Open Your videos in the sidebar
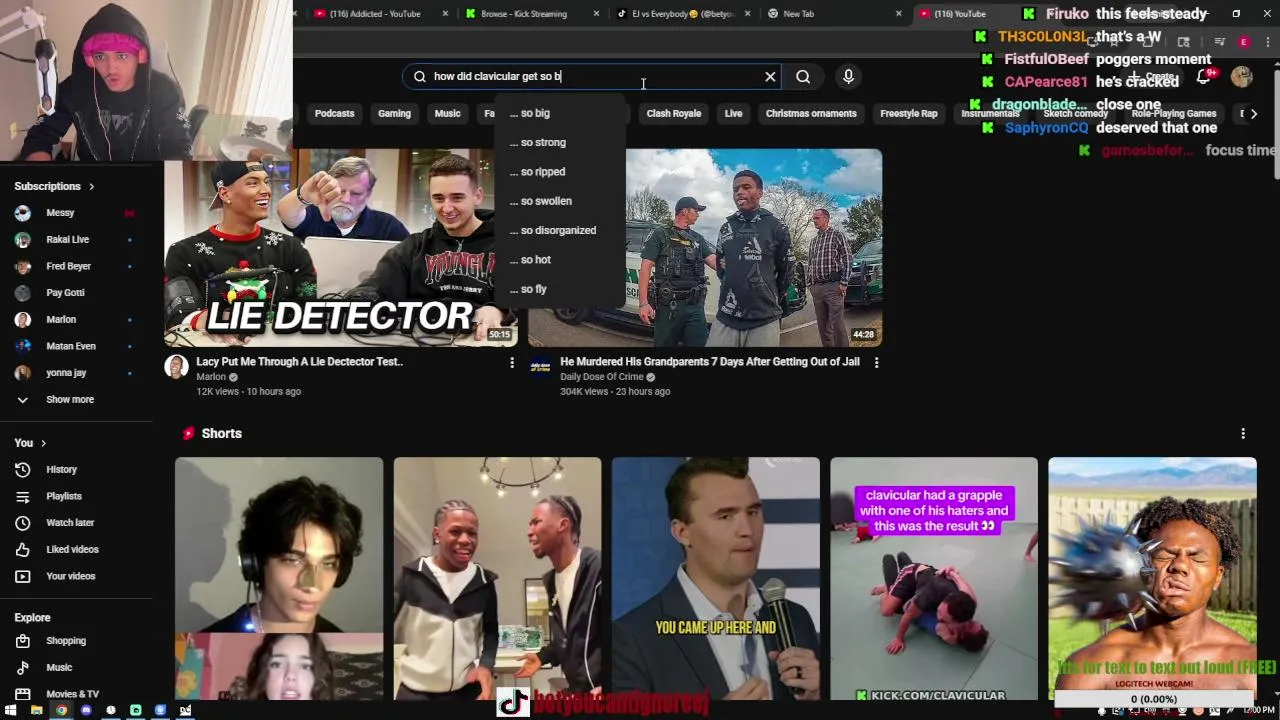This screenshot has width=1280, height=720. 70,576
